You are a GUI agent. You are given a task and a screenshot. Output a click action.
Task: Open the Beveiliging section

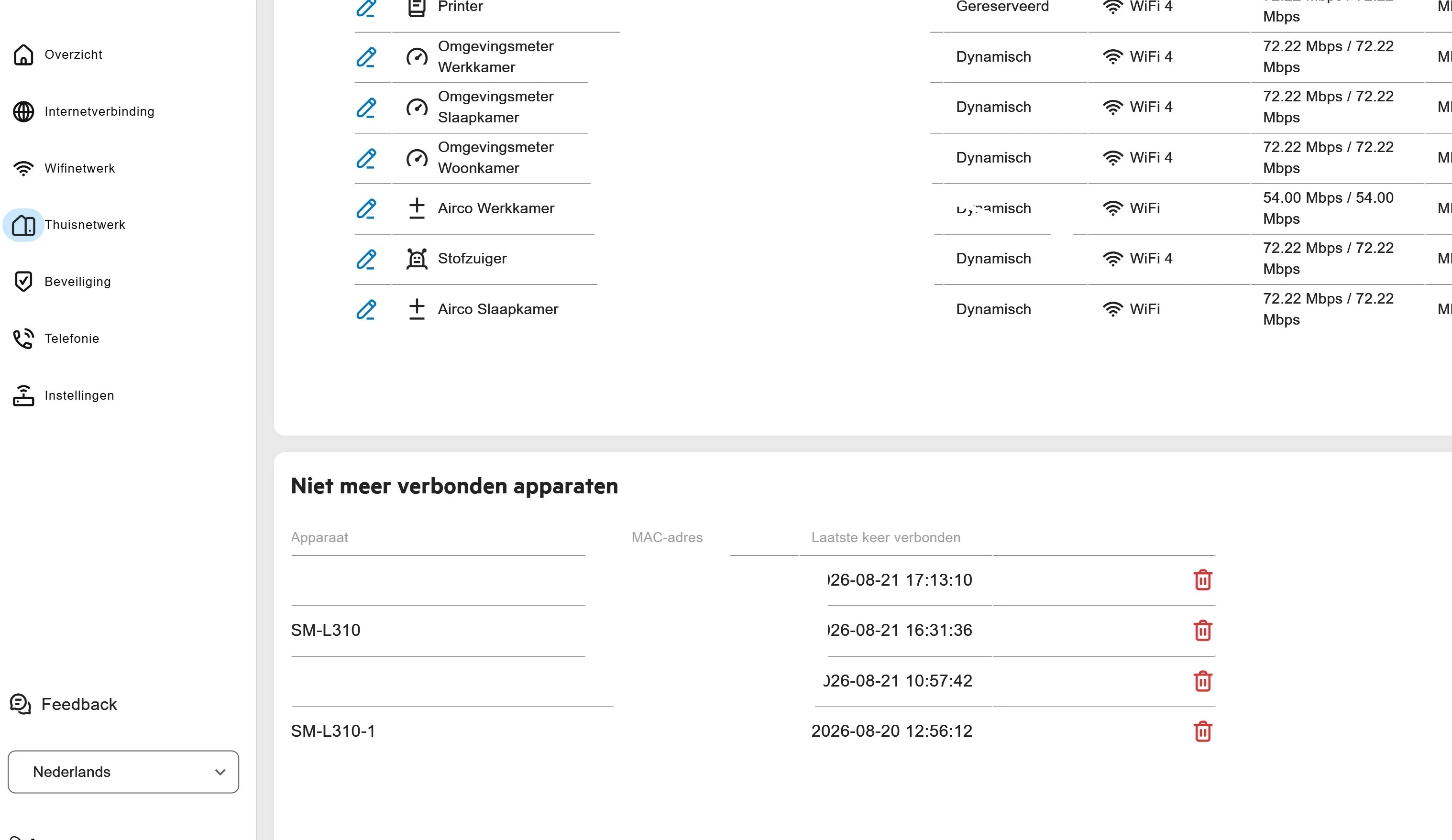(x=77, y=282)
